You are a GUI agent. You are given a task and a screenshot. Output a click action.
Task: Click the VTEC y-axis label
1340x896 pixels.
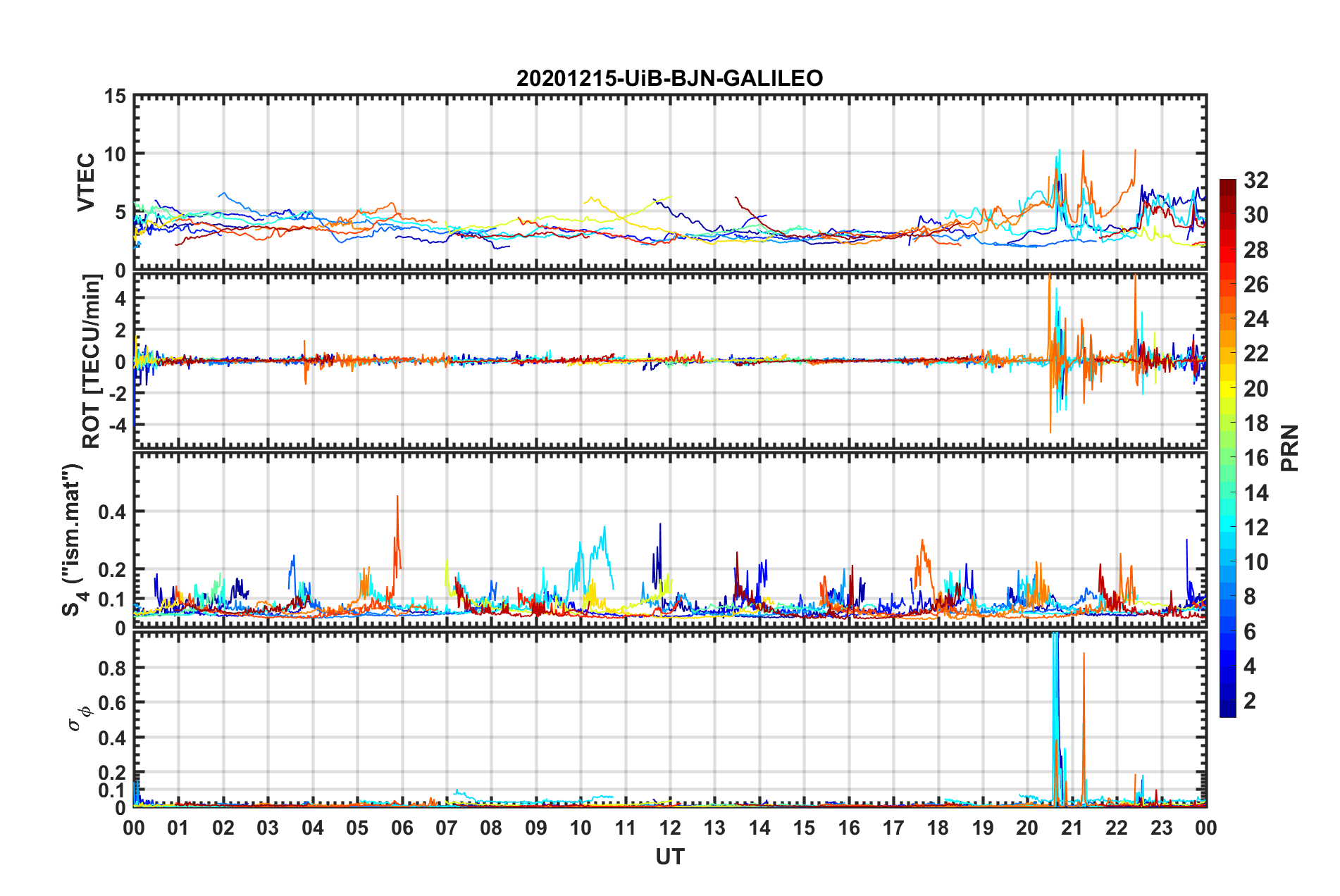click(x=86, y=182)
